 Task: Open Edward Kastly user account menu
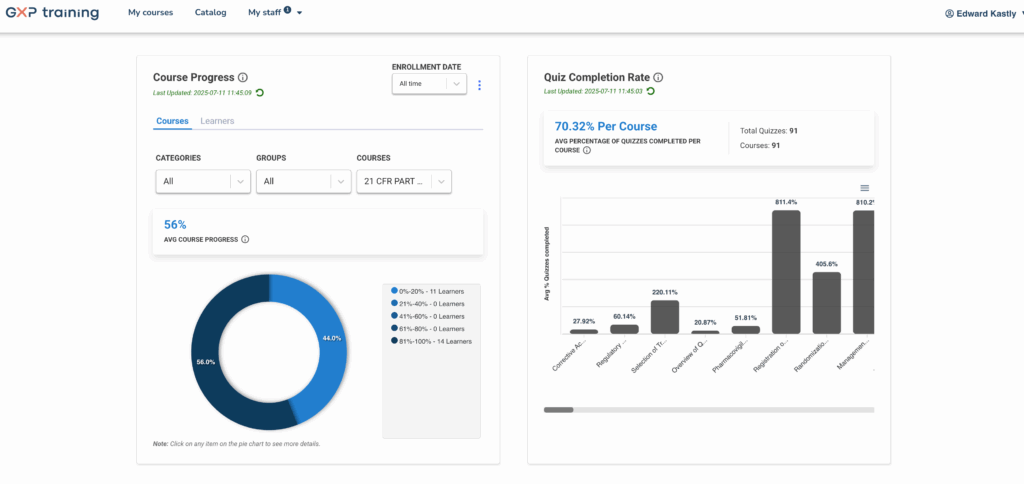[983, 13]
